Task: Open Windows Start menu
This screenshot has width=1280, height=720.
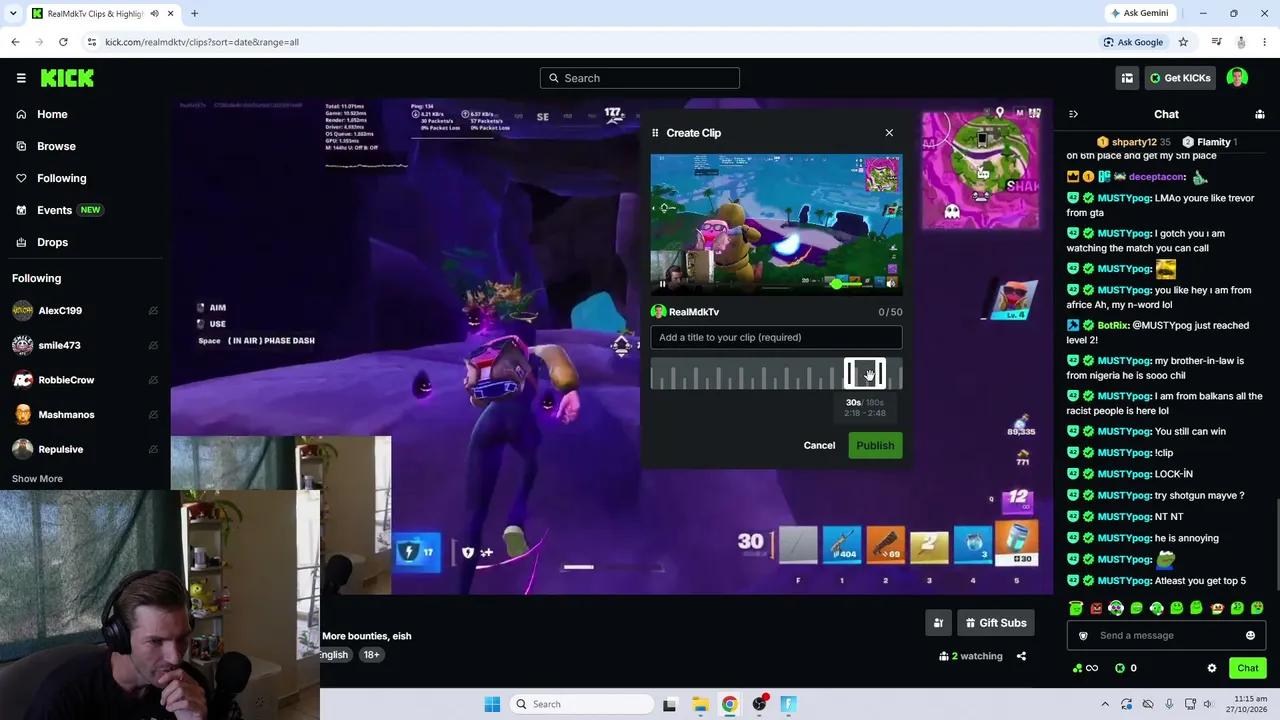Action: click(x=492, y=704)
